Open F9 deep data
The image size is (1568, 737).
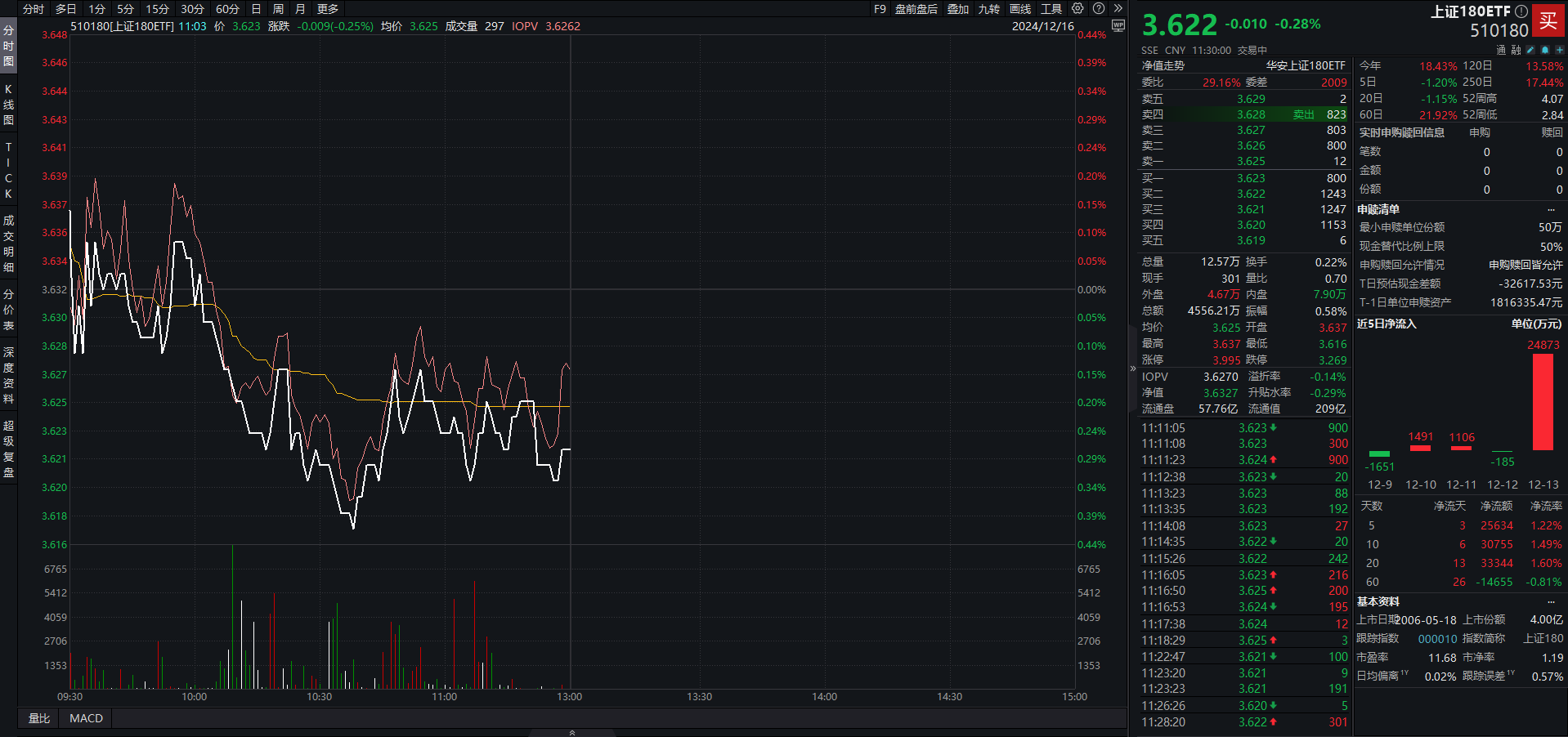(880, 9)
